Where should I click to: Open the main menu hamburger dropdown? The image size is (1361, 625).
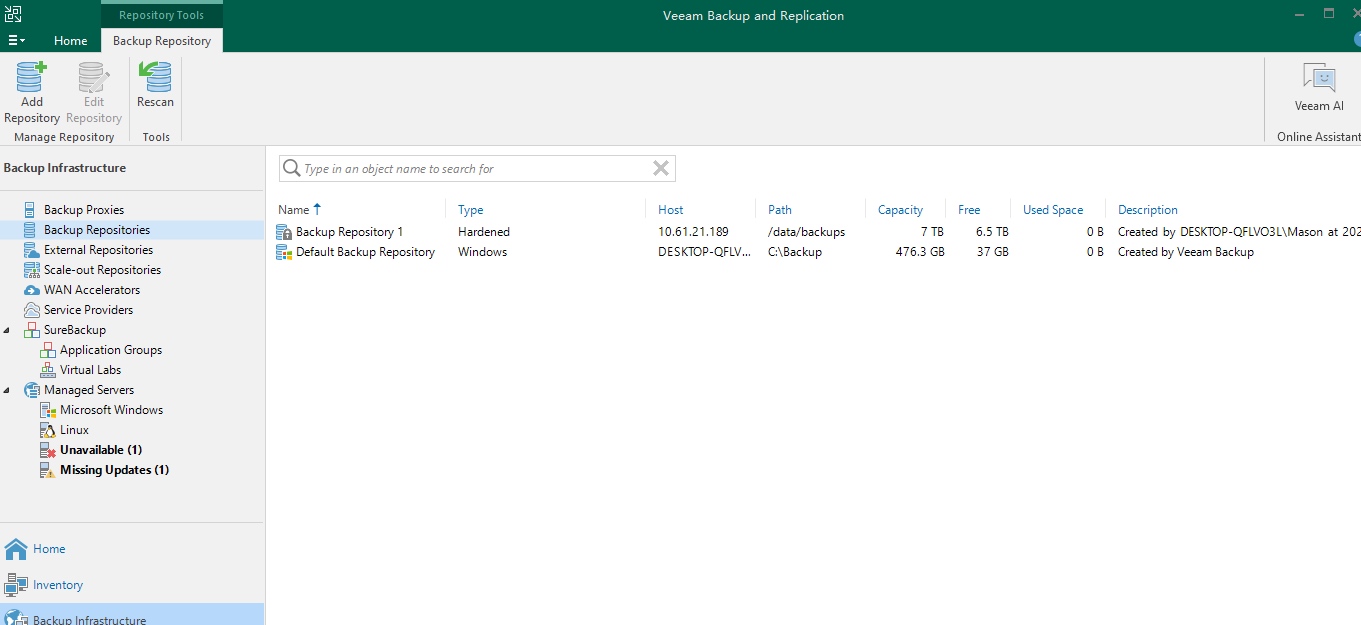point(17,40)
